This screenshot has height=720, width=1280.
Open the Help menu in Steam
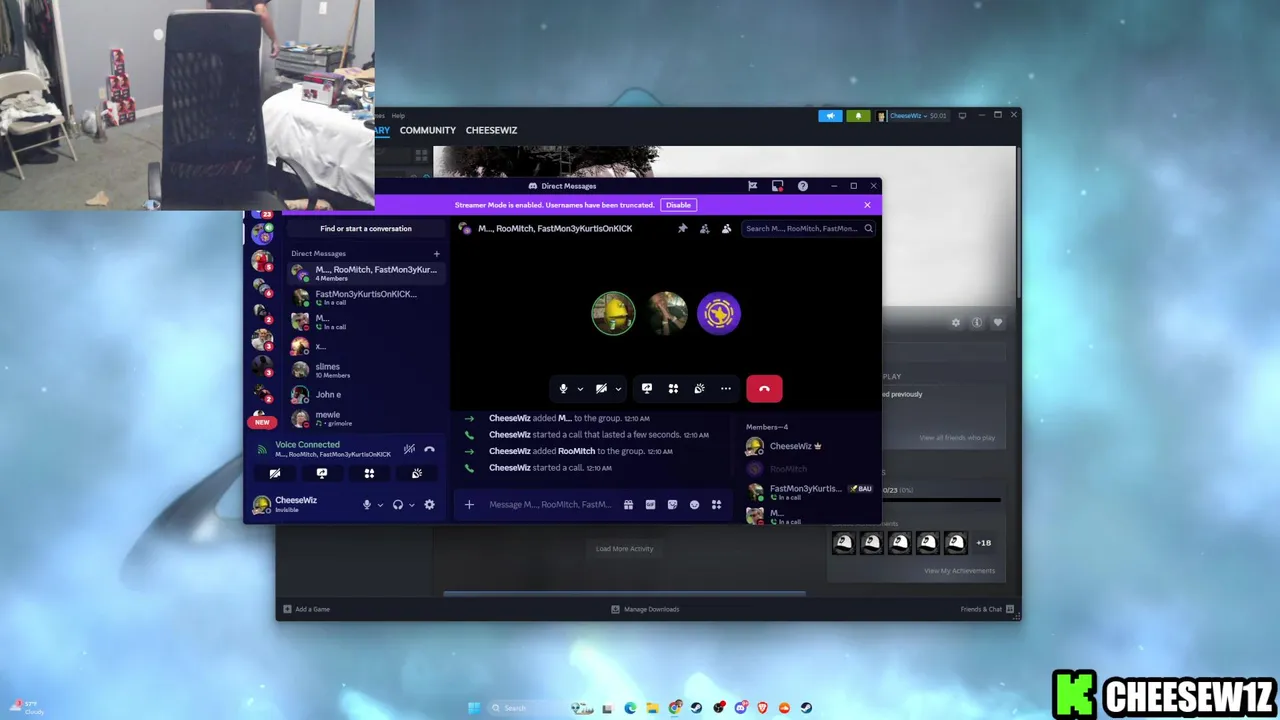coord(398,116)
